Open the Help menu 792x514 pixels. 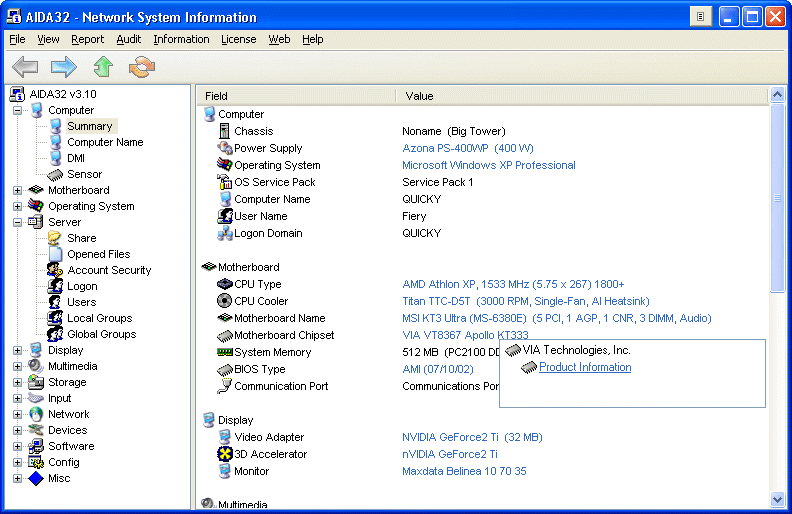click(x=313, y=39)
